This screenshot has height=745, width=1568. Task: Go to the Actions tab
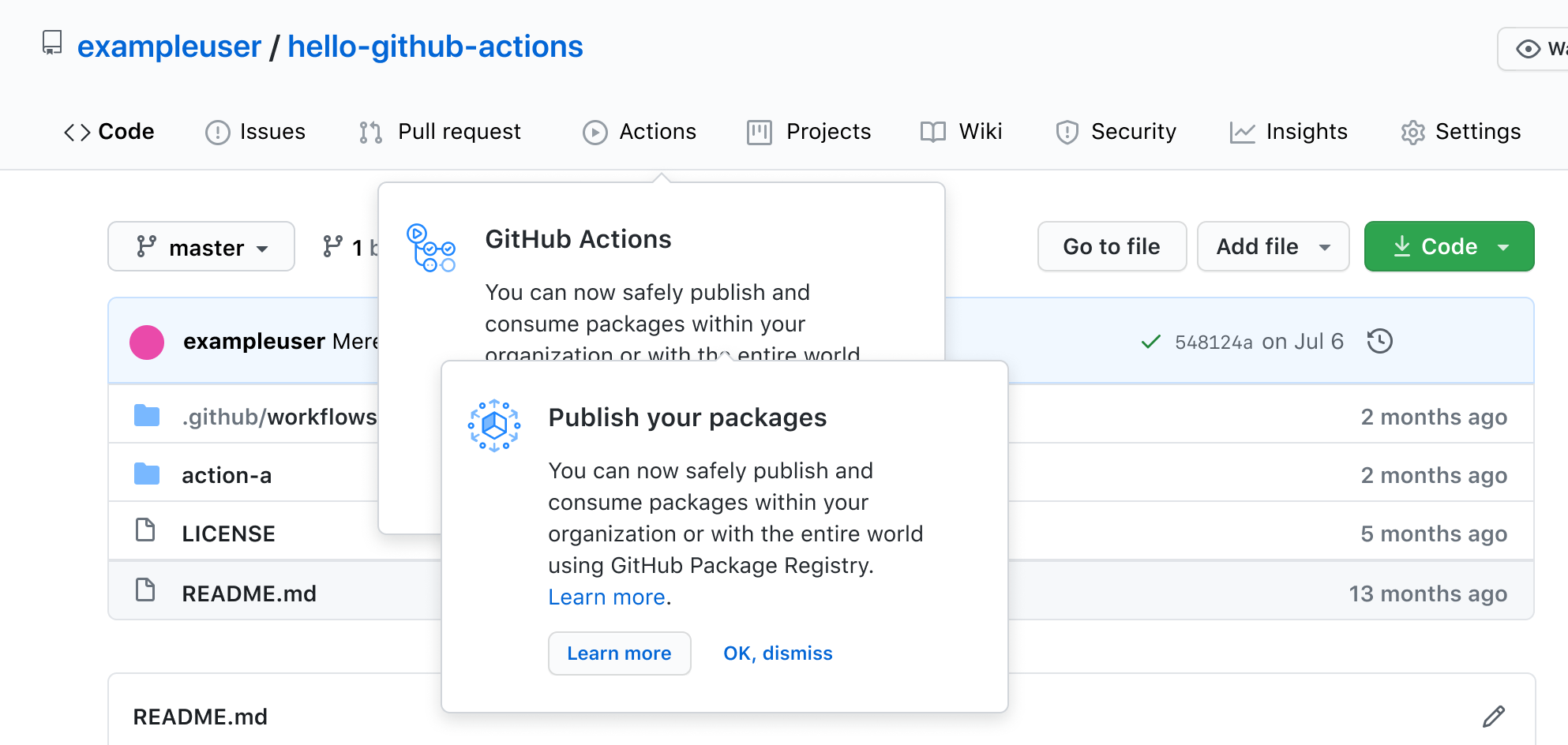click(x=640, y=132)
